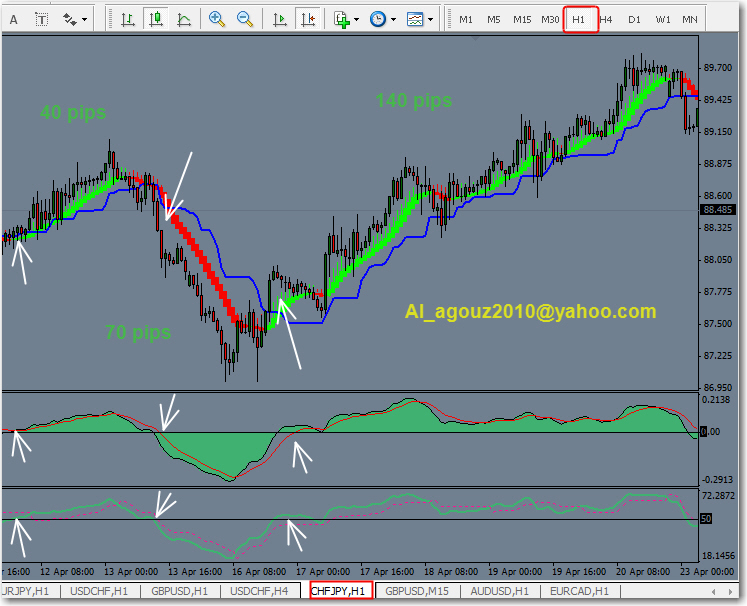Toggle chart auto scroll
747x606 pixels.
click(x=280, y=20)
